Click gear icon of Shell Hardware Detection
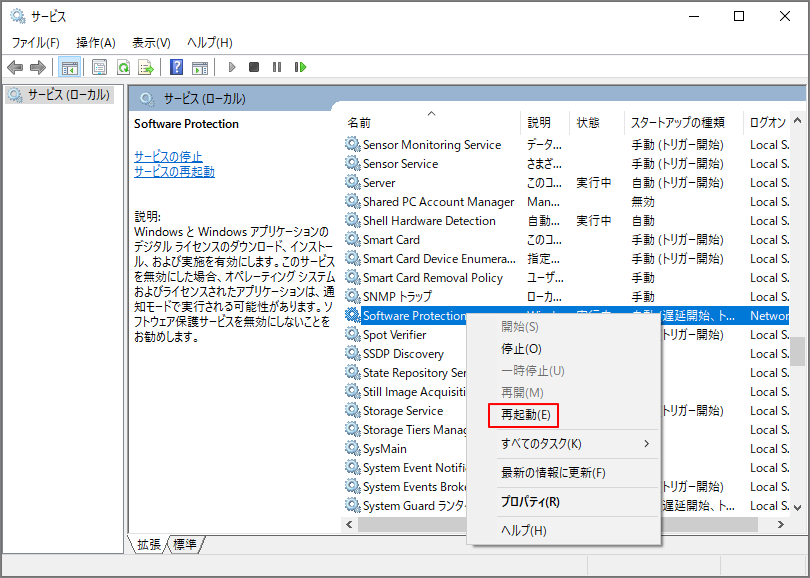This screenshot has width=810, height=578. pyautogui.click(x=353, y=221)
